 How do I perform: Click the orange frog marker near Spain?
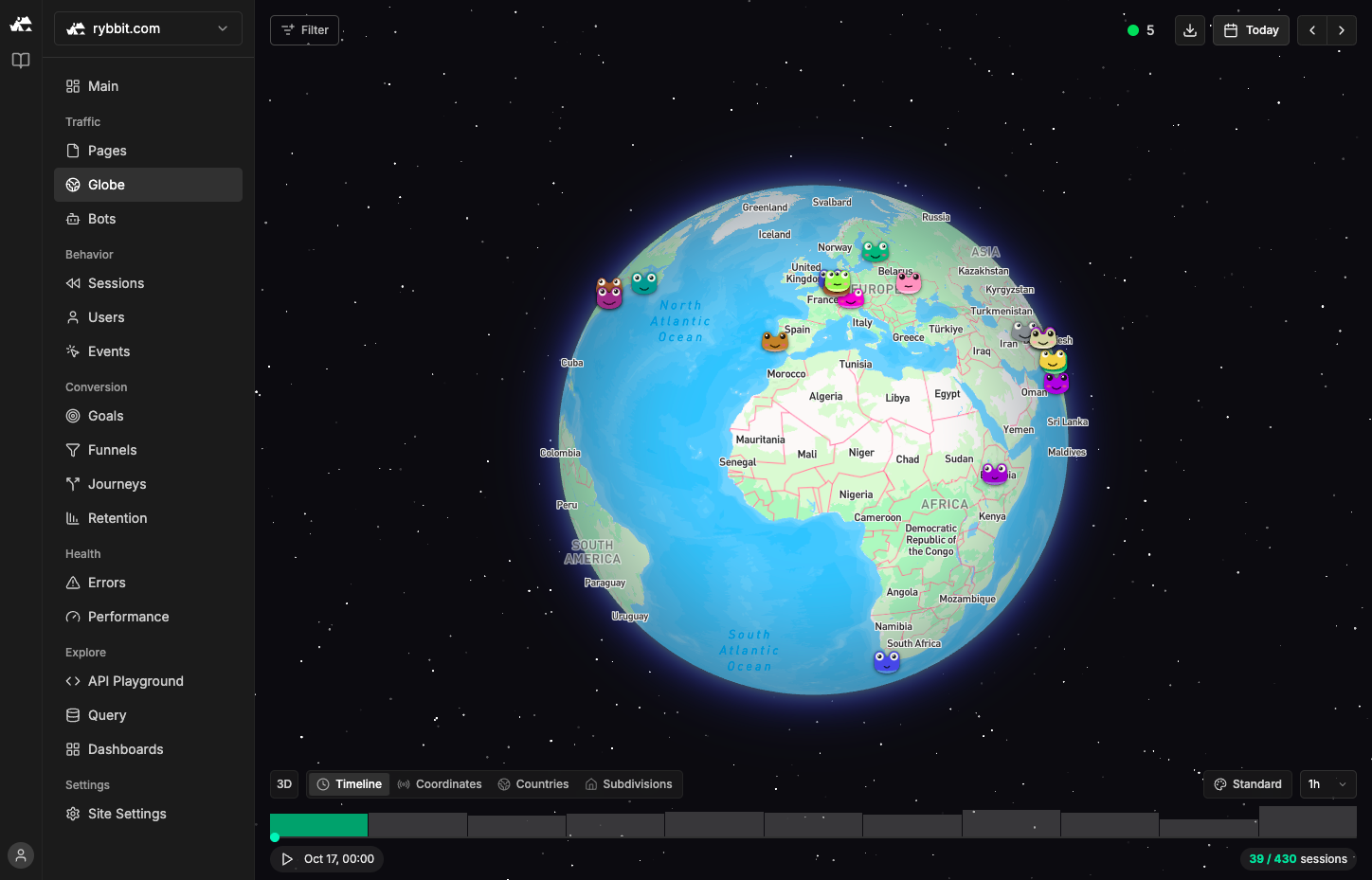[775, 340]
